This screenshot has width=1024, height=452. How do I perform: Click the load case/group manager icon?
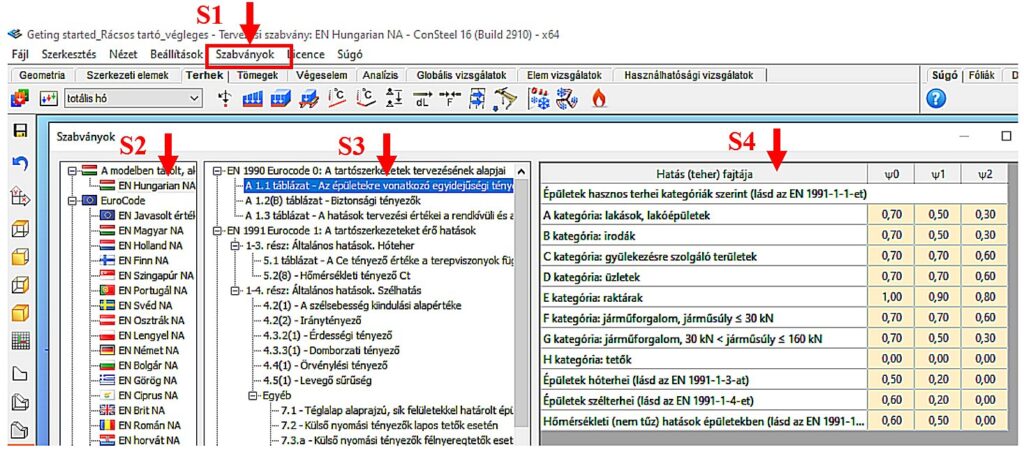20,99
